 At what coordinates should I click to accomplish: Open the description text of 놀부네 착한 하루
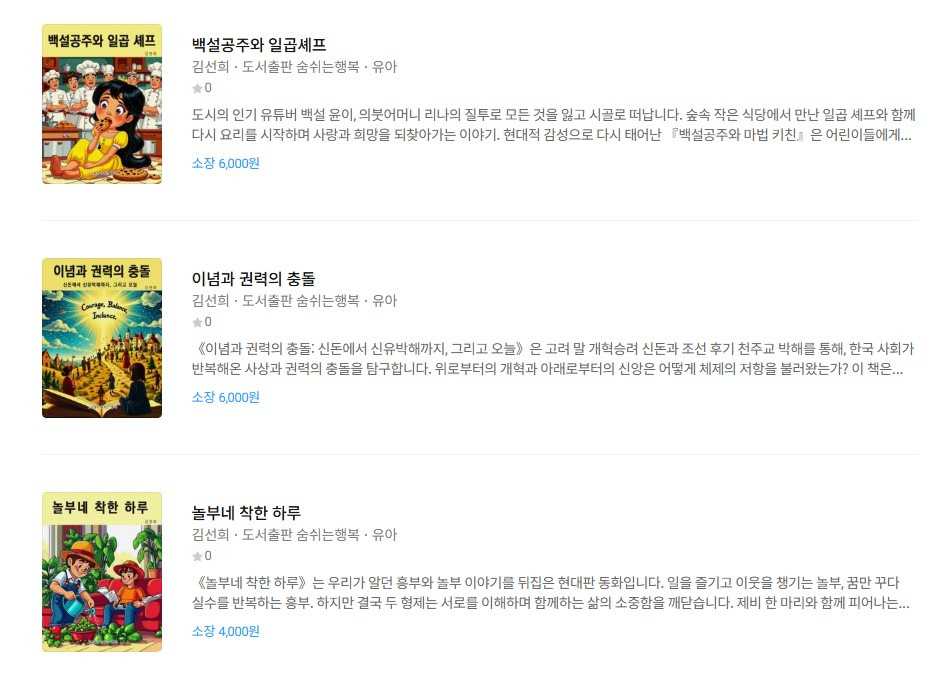point(551,593)
